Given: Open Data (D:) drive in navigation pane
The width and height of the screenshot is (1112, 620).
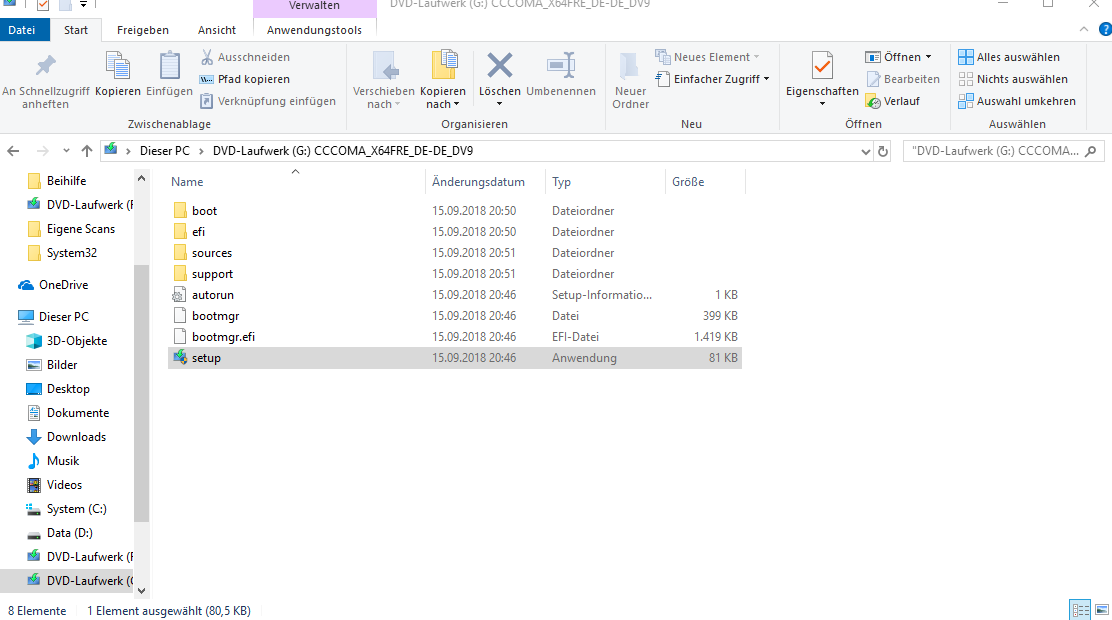Looking at the screenshot, I should coord(60,533).
